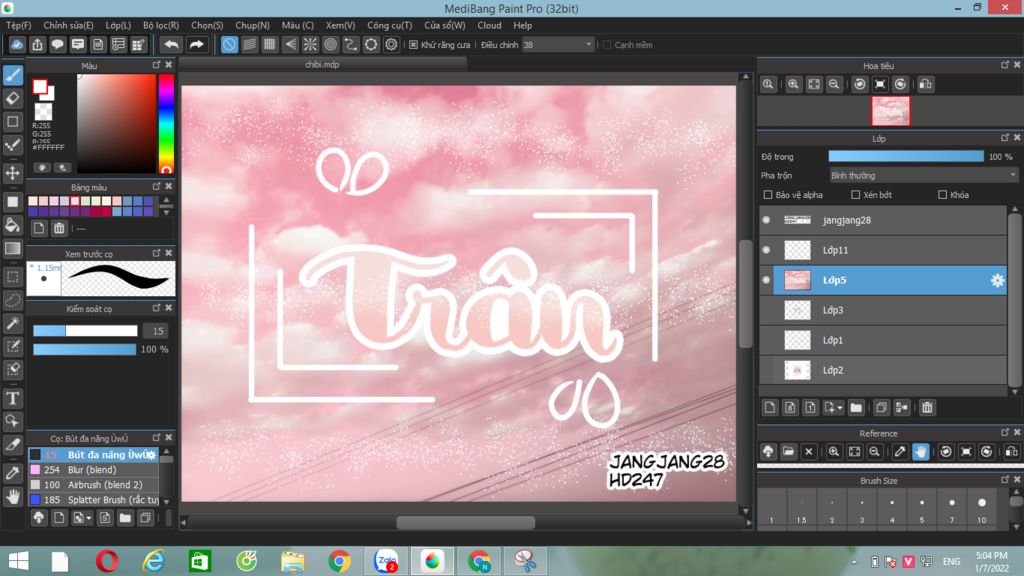This screenshot has height=576, width=1024.
Task: Open Windows Start menu
Action: point(18,561)
